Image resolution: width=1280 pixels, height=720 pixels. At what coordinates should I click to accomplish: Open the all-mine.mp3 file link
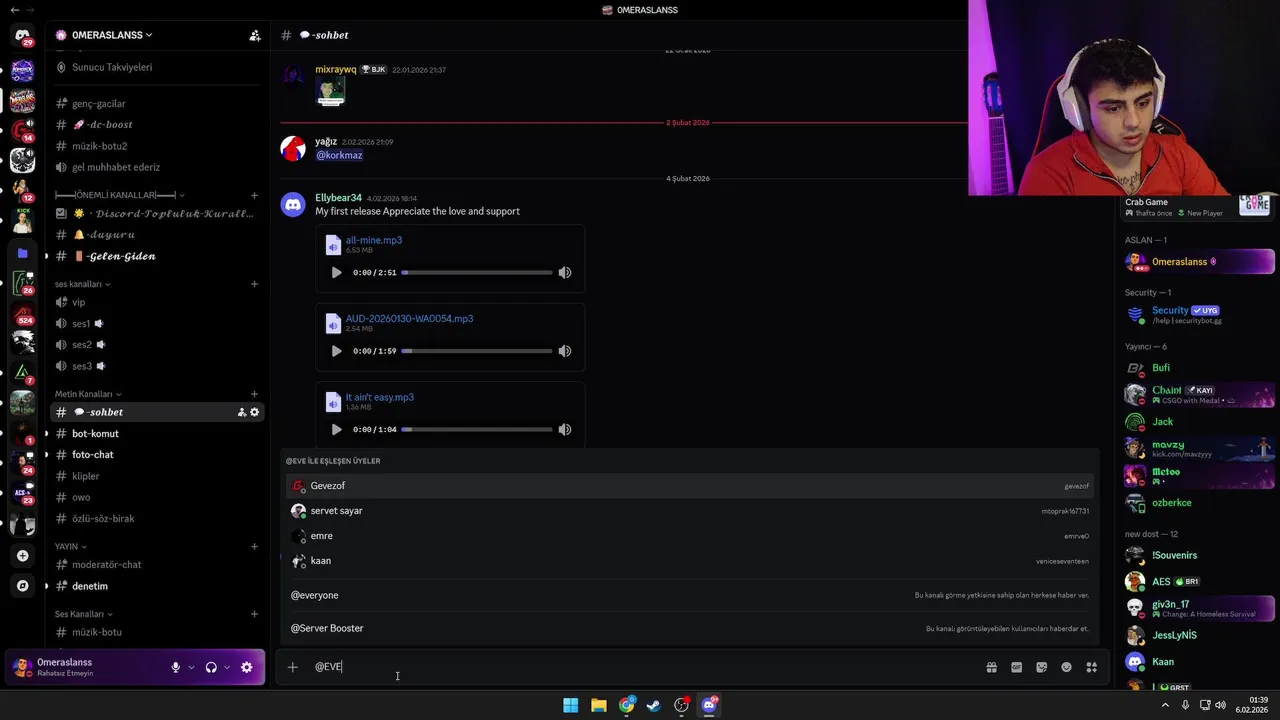click(x=374, y=240)
